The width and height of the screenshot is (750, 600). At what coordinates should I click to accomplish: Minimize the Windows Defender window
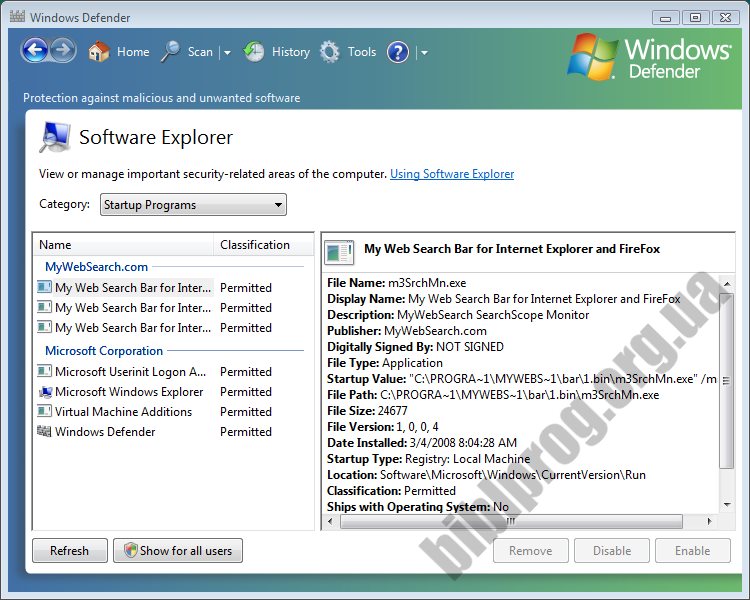665,18
